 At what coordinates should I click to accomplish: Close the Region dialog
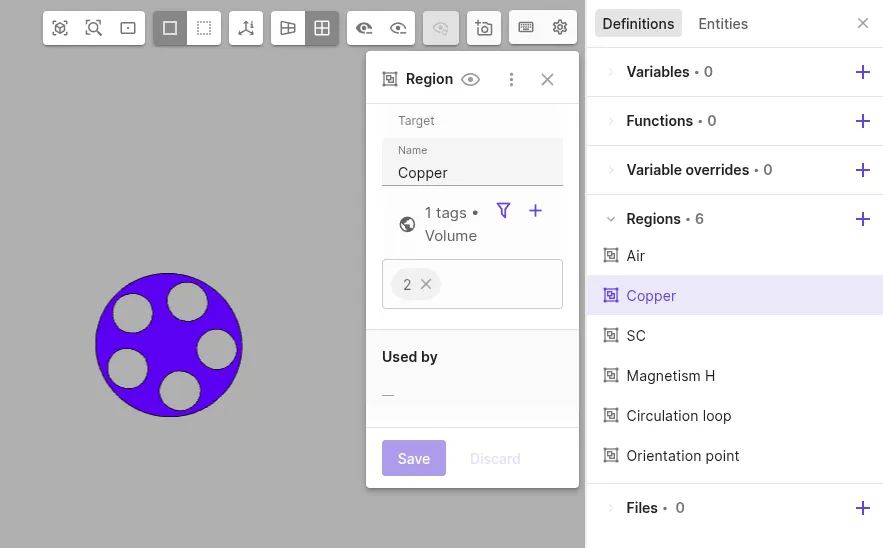pyautogui.click(x=547, y=79)
